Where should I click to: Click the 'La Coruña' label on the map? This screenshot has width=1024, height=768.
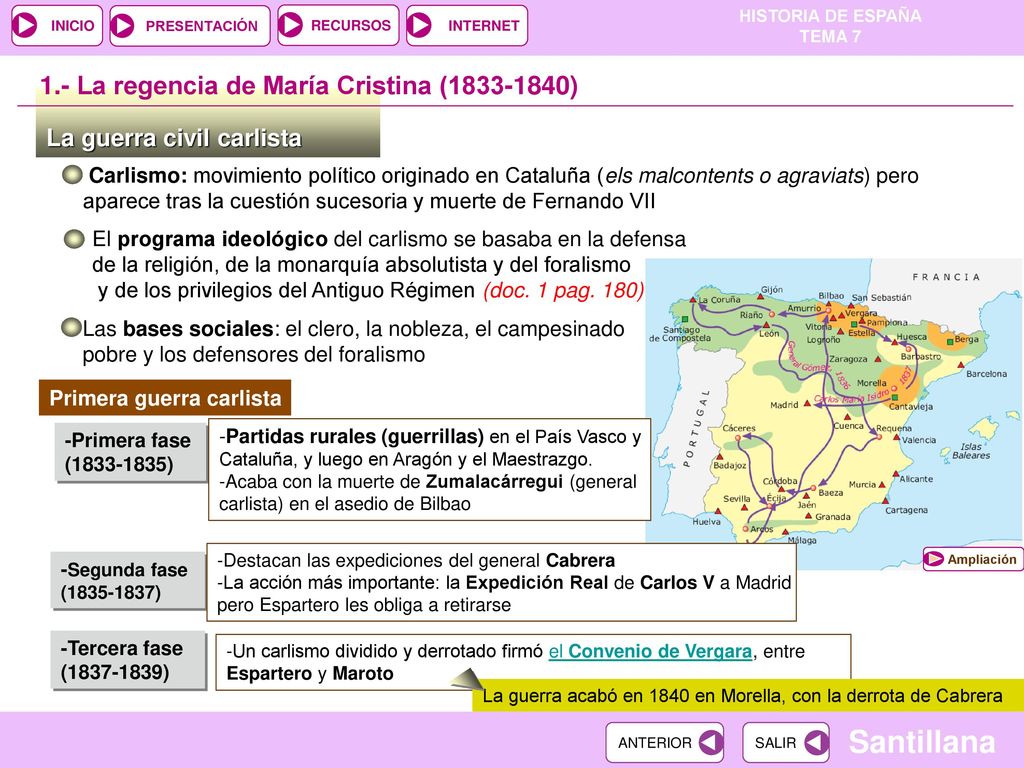[719, 299]
